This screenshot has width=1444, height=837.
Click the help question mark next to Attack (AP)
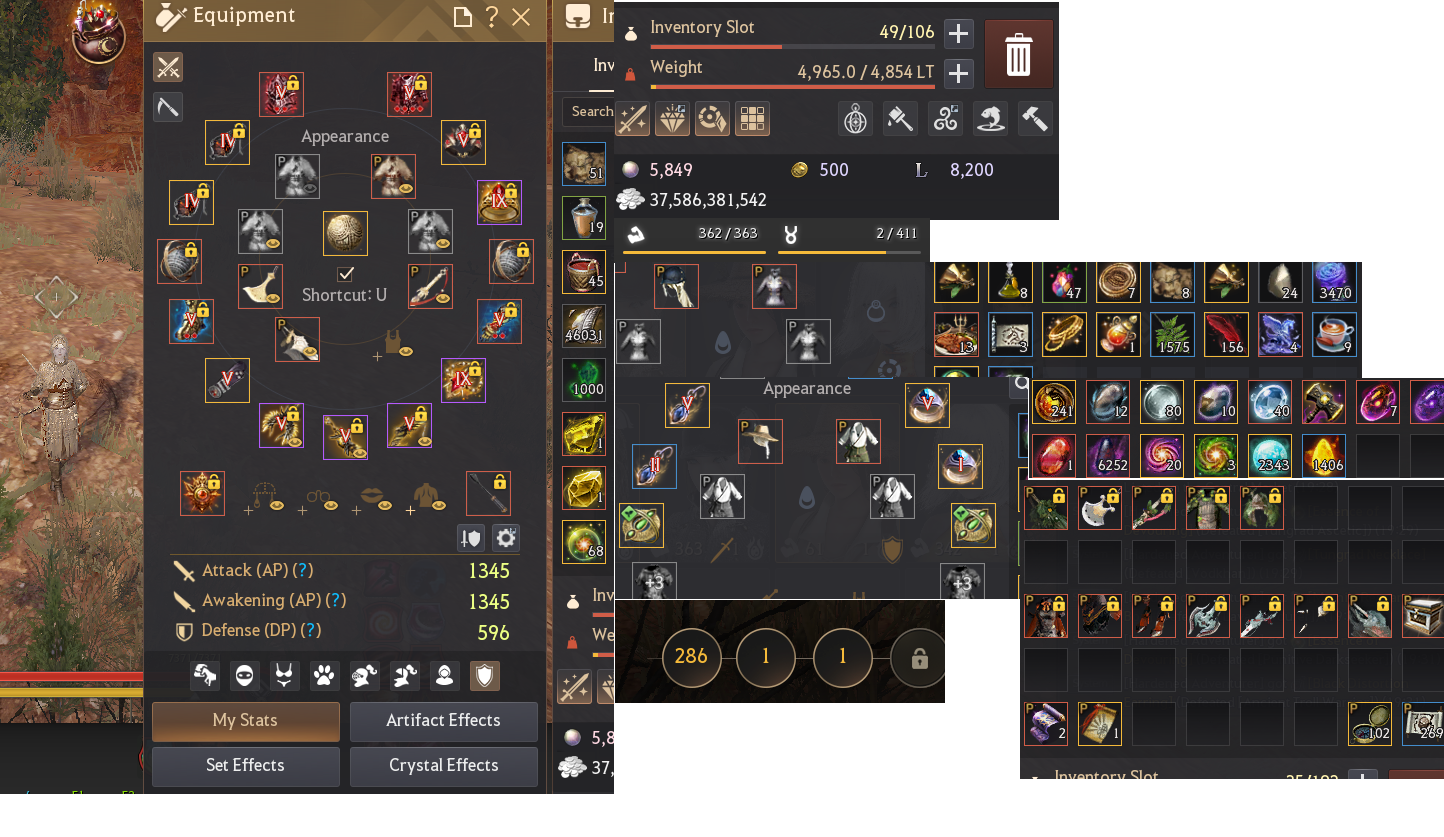tap(303, 570)
